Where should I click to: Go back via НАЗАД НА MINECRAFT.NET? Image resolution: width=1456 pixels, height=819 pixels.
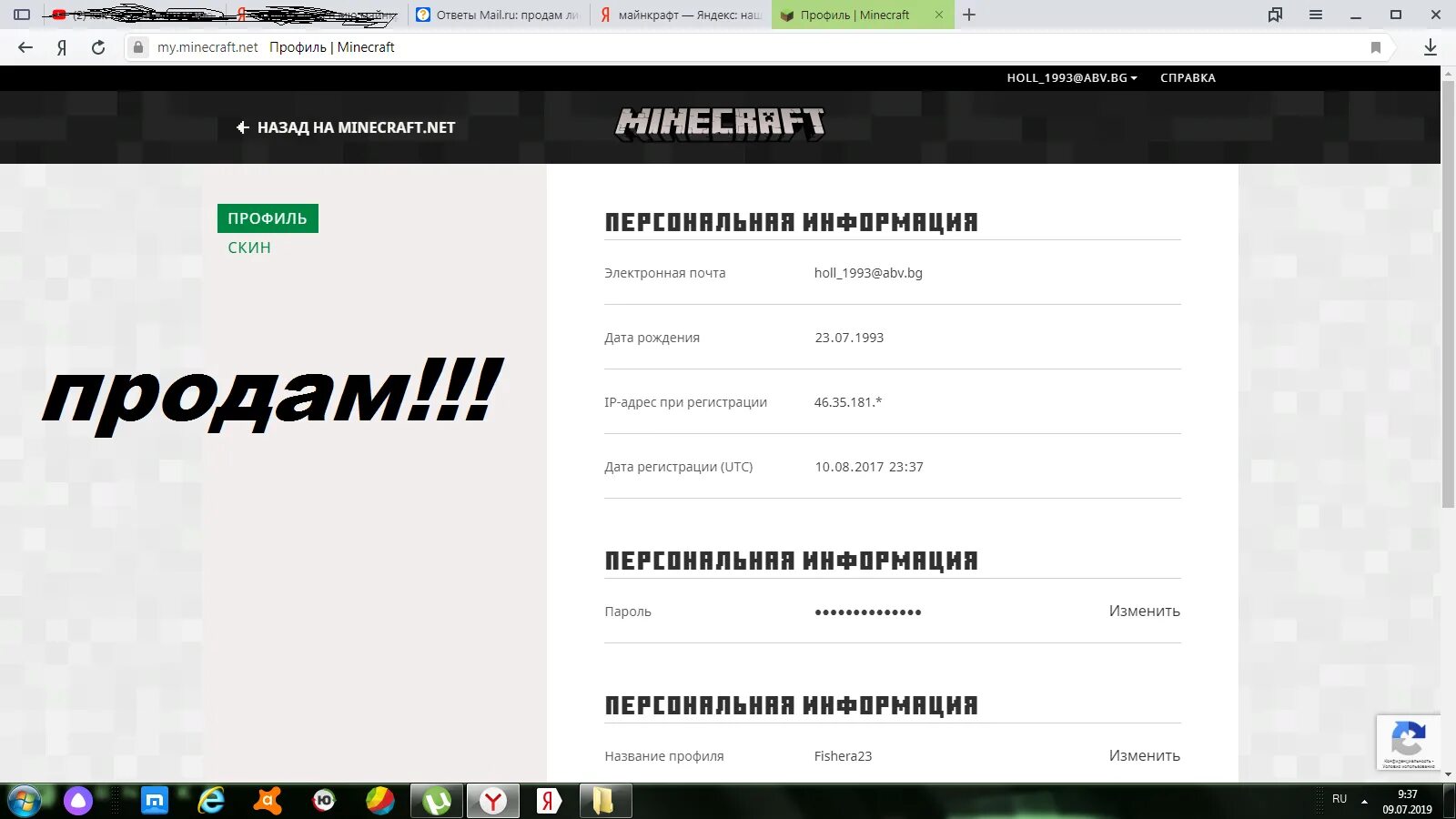[x=346, y=127]
